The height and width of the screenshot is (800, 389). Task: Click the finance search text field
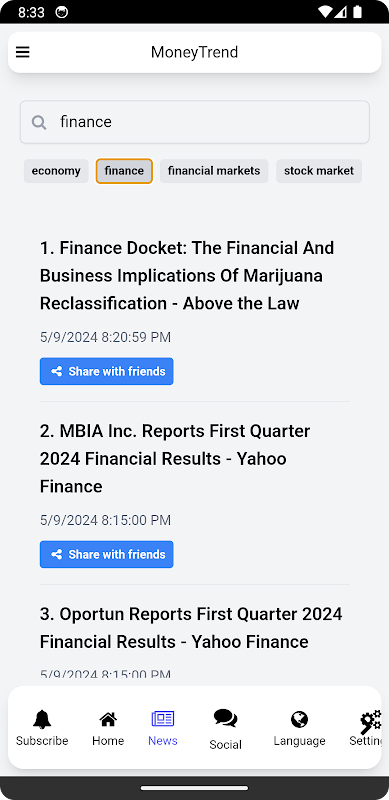[194, 122]
